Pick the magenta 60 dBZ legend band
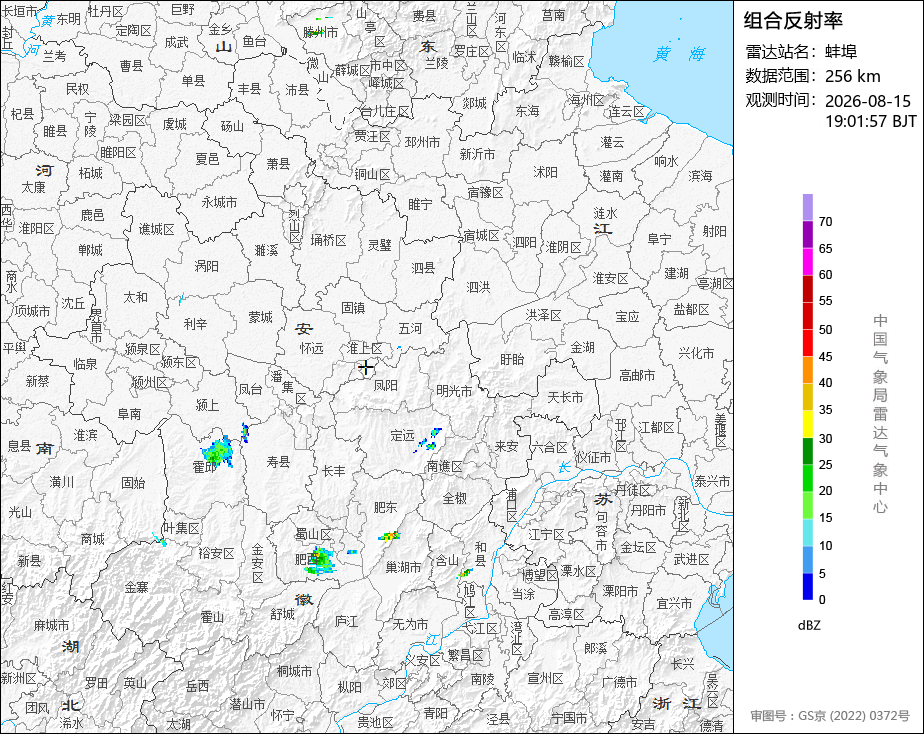Screen dimensions: 924x734 point(808,262)
